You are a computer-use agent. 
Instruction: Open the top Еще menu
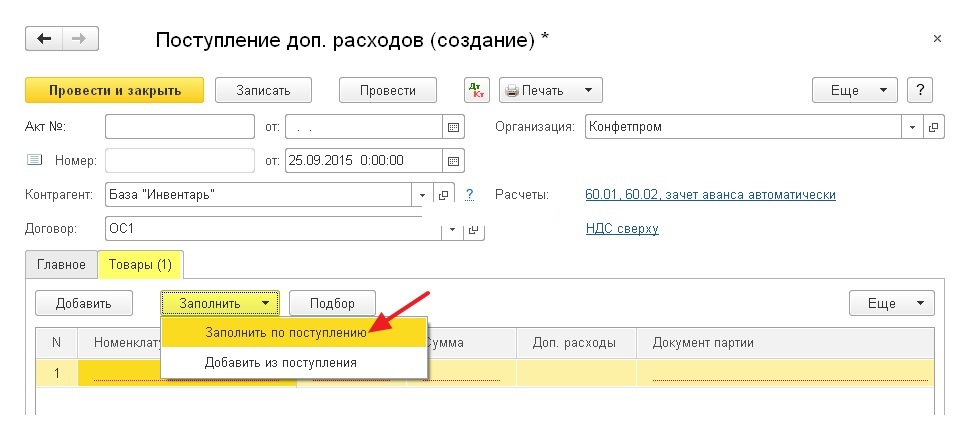(855, 90)
